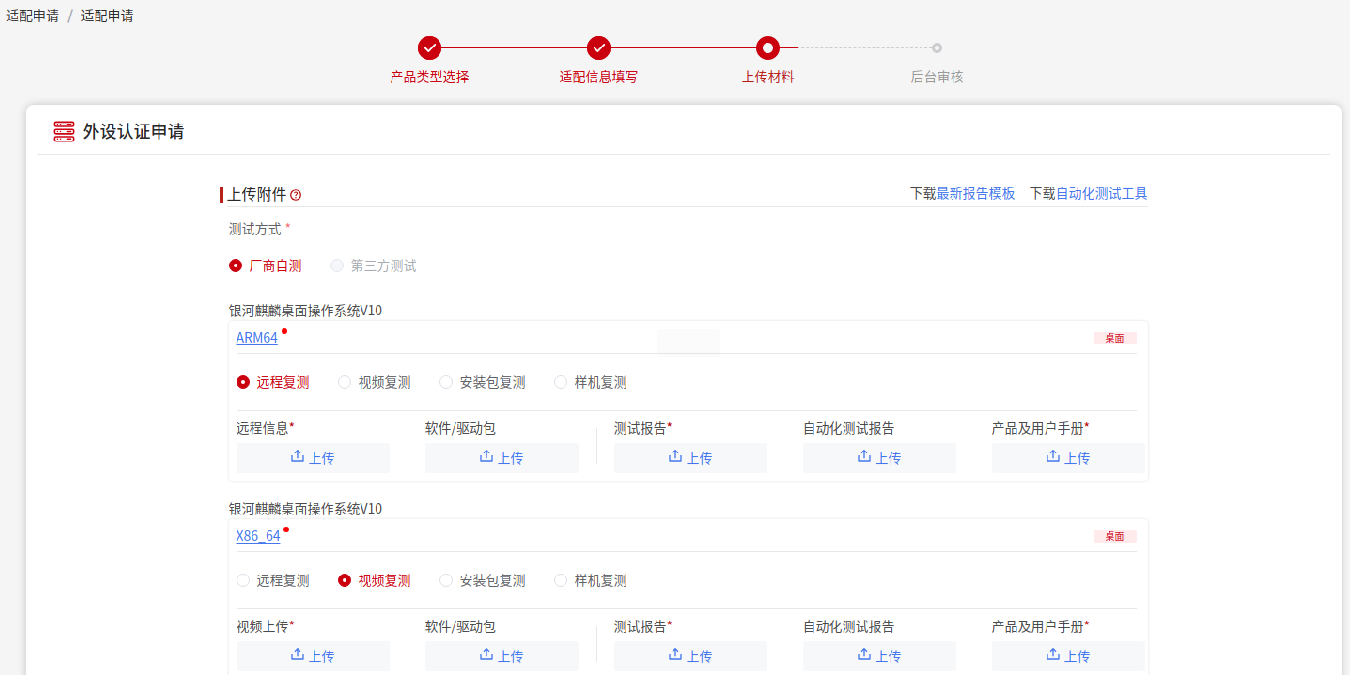Choose 安装包复测 under X86_64

point(446,581)
